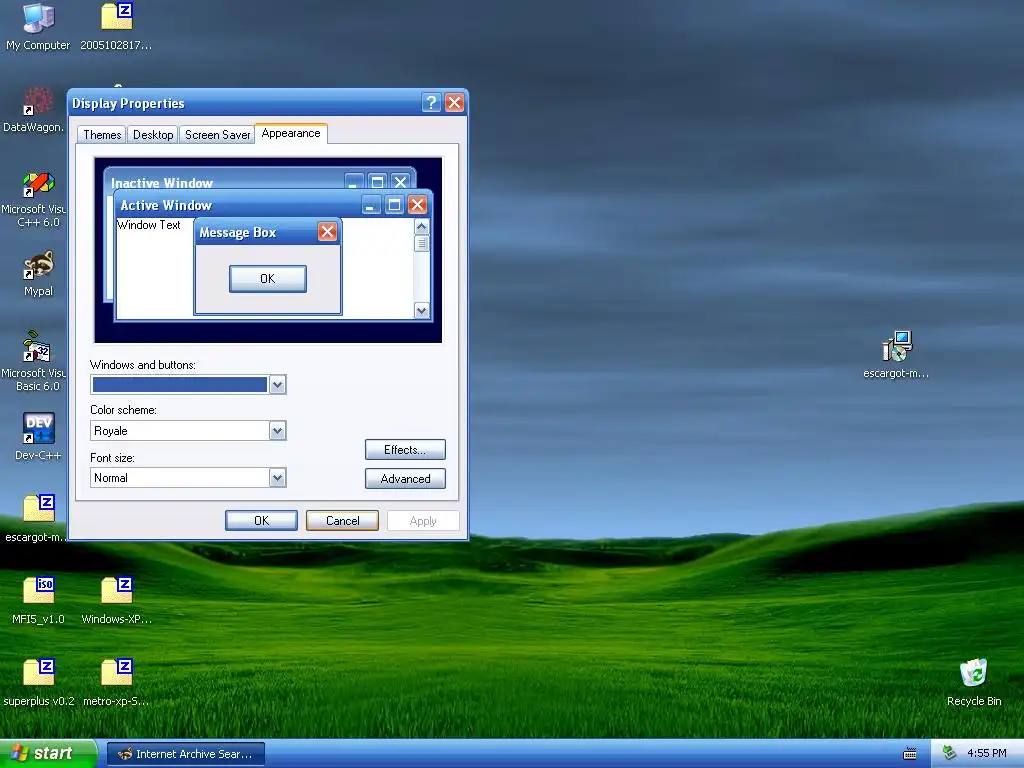This screenshot has height=768, width=1024.
Task: Select the escargot-m installer icon on right
Action: coord(896,354)
